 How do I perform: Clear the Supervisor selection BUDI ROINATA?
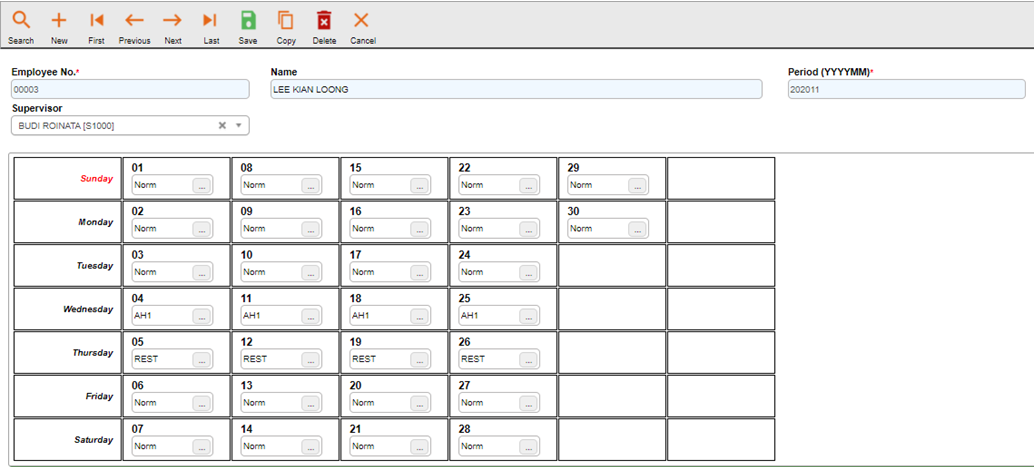click(x=222, y=126)
